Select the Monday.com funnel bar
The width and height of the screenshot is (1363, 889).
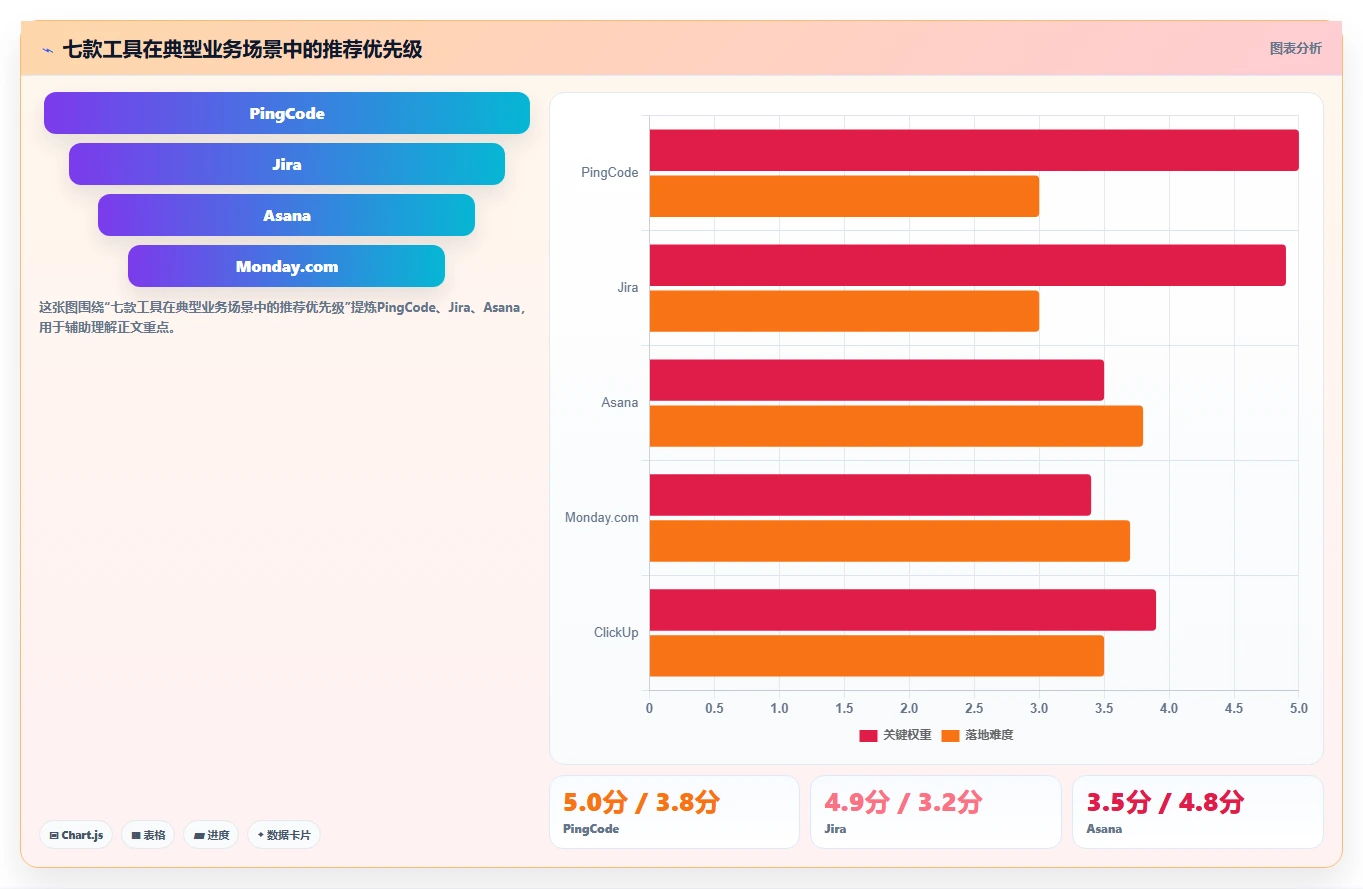click(287, 266)
